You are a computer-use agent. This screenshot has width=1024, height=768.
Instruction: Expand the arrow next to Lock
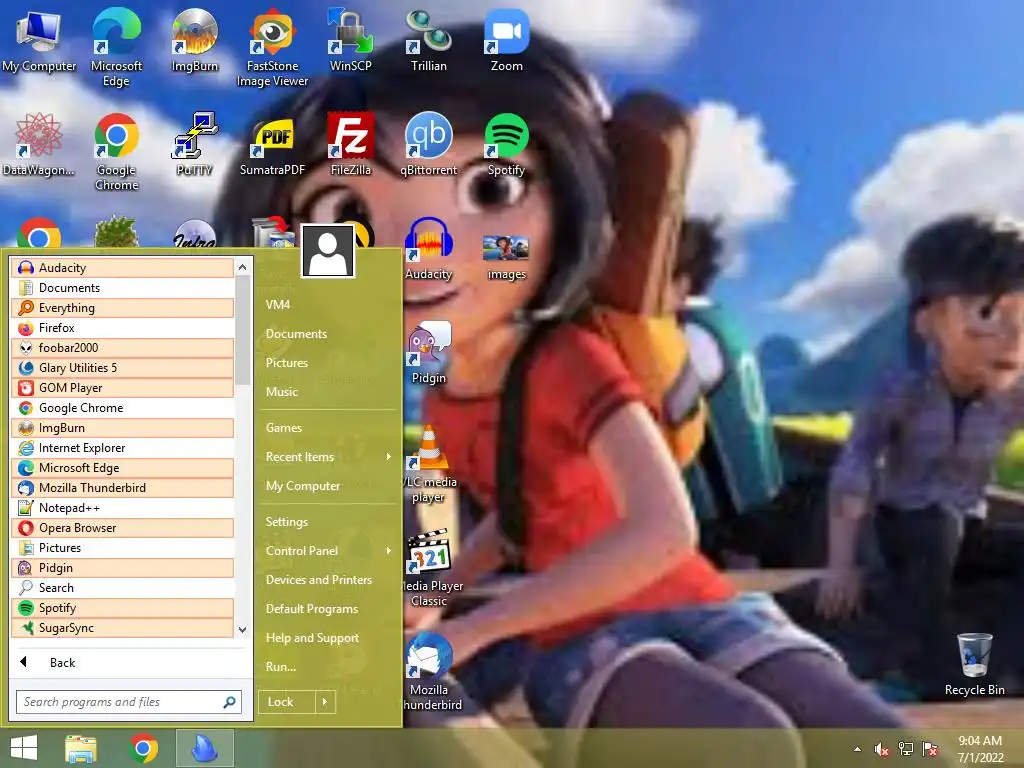click(x=325, y=702)
